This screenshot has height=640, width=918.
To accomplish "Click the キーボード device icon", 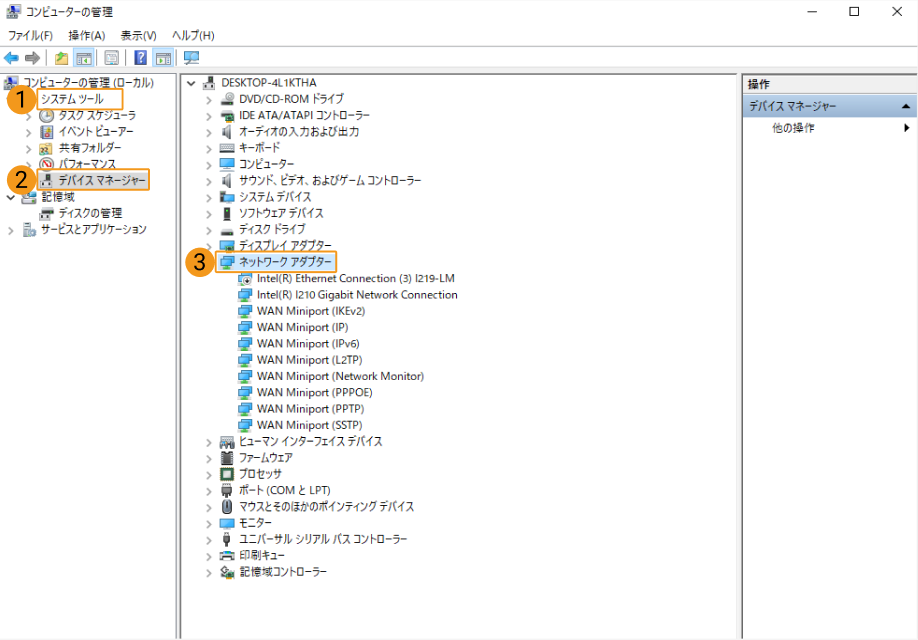I will pos(227,148).
